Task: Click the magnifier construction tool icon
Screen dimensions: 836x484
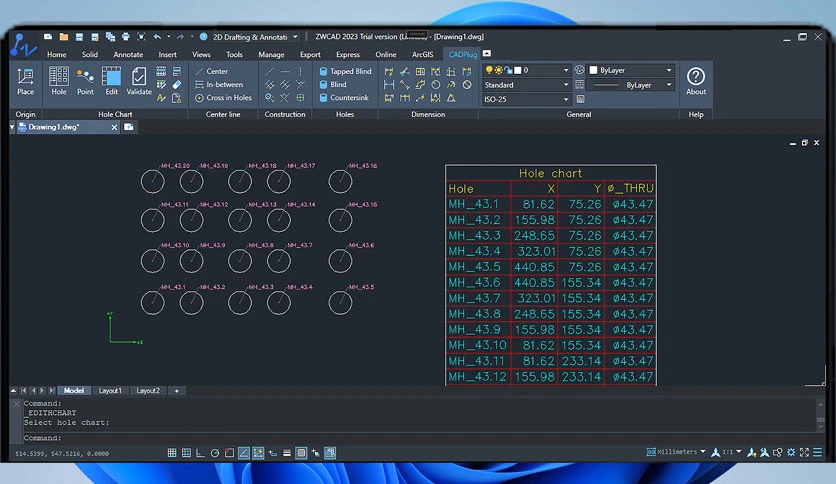Action: click(270, 98)
